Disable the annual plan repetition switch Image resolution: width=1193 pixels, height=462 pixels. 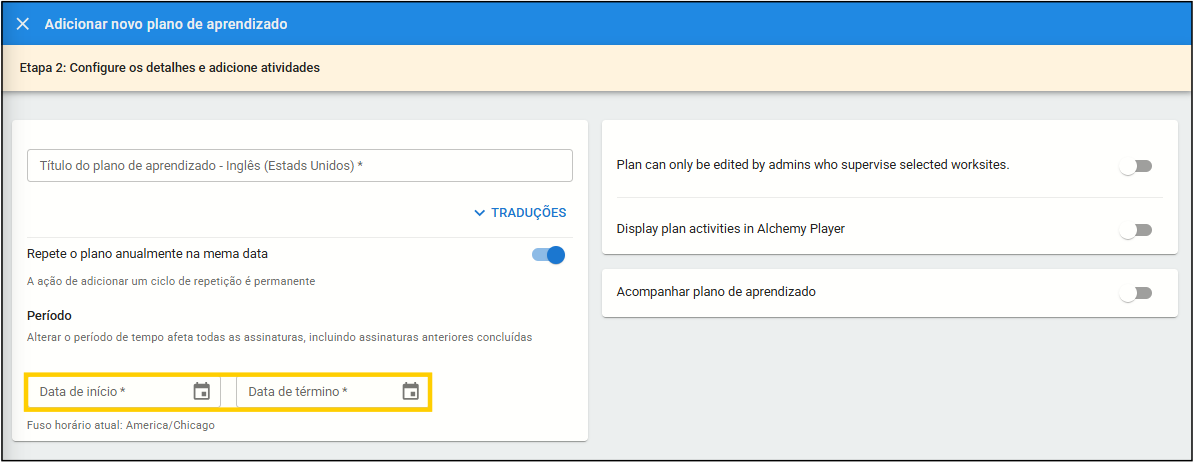(x=549, y=255)
